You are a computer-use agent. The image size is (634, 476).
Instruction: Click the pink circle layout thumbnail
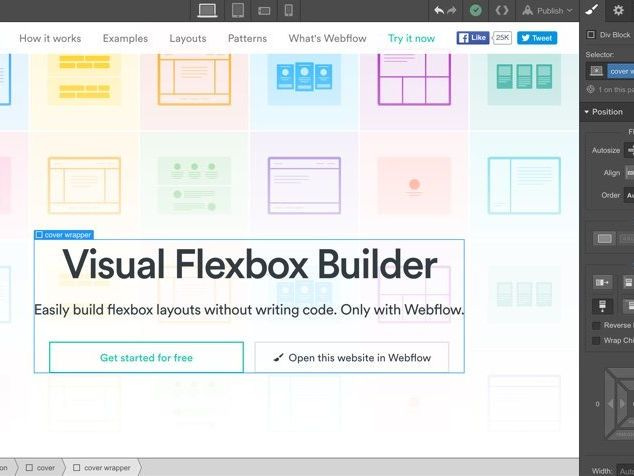(414, 186)
